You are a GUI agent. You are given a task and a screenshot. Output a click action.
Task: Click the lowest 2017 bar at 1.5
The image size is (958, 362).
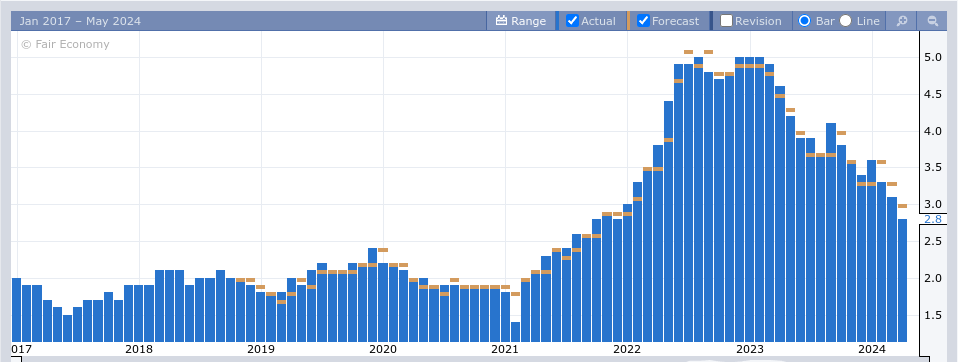67,328
